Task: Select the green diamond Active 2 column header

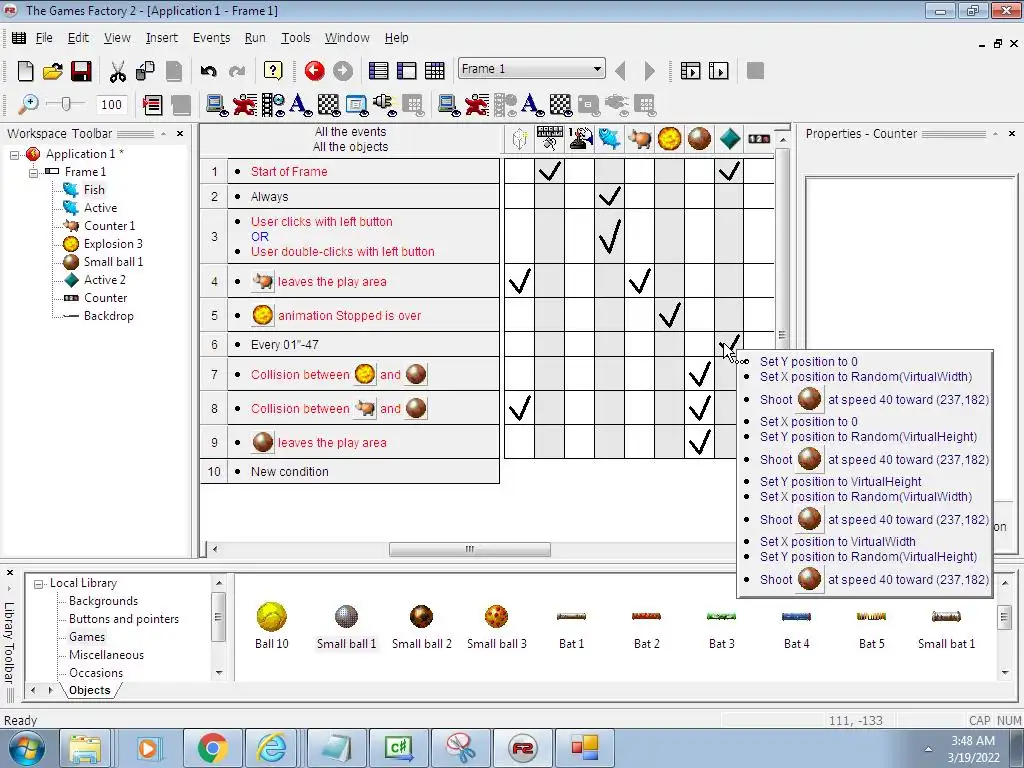Action: tap(729, 138)
